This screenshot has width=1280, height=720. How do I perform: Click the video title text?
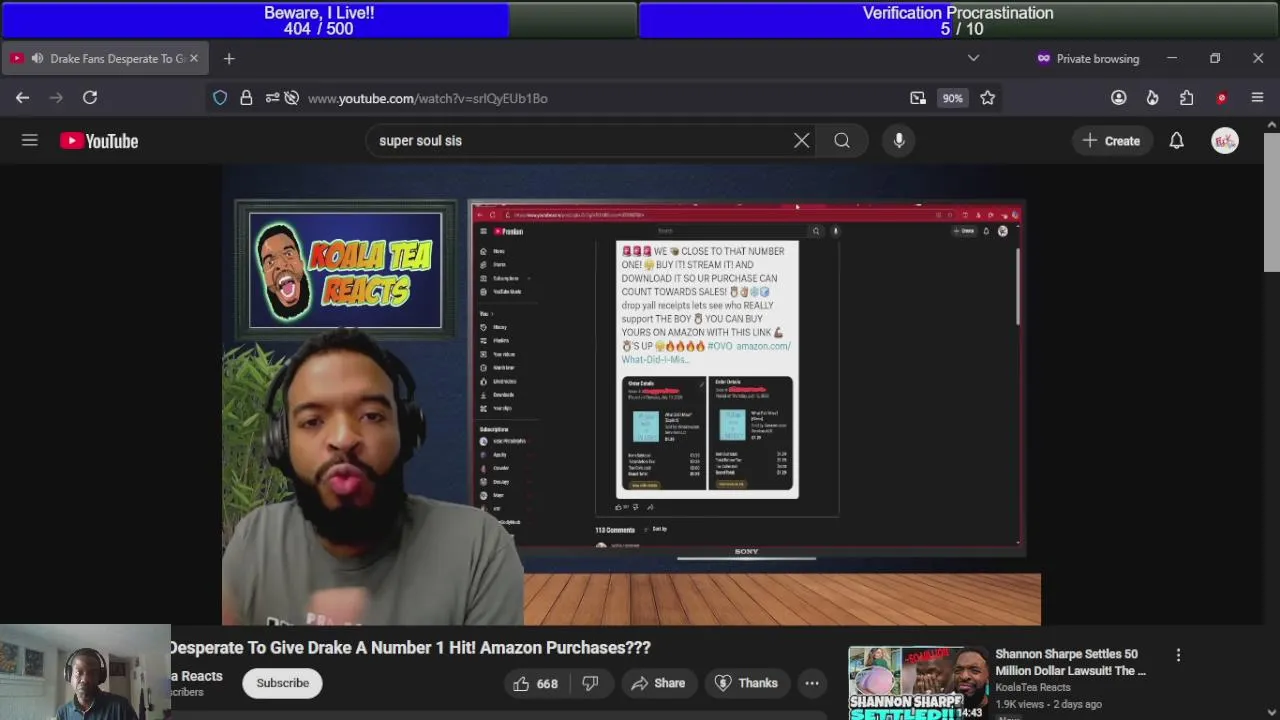(410, 648)
